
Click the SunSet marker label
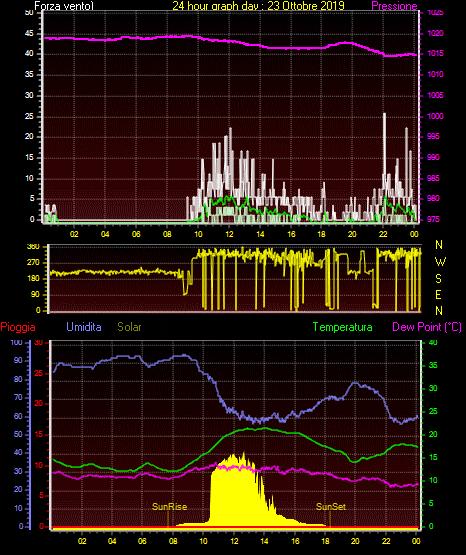pyautogui.click(x=331, y=507)
